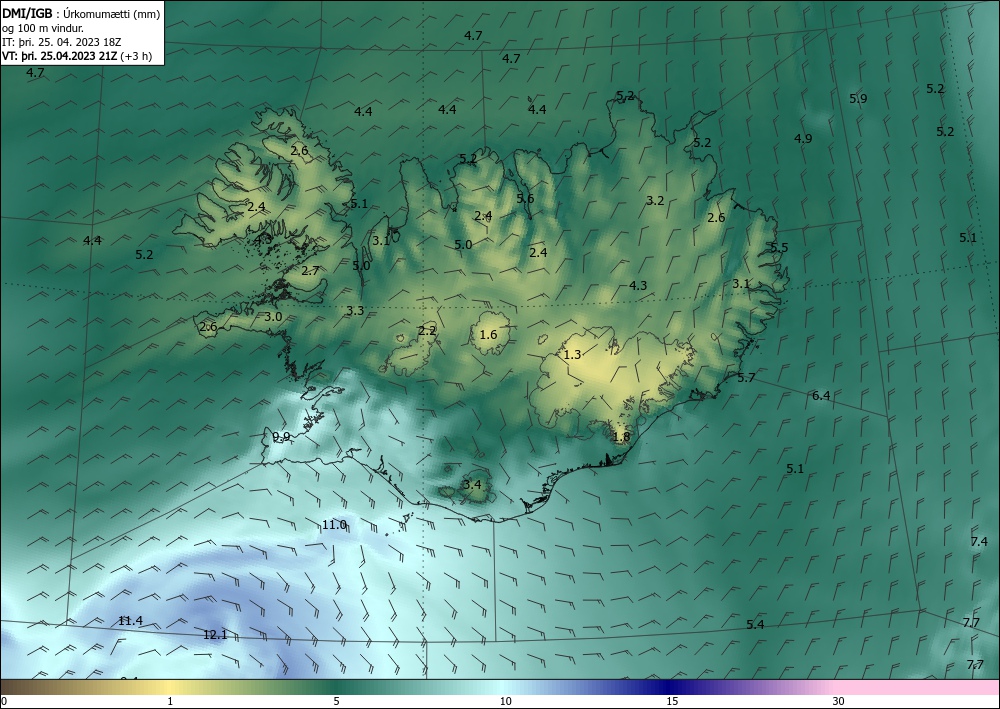Click the 1.8 value on the southeast coast
The image size is (1000, 709).
(x=621, y=437)
